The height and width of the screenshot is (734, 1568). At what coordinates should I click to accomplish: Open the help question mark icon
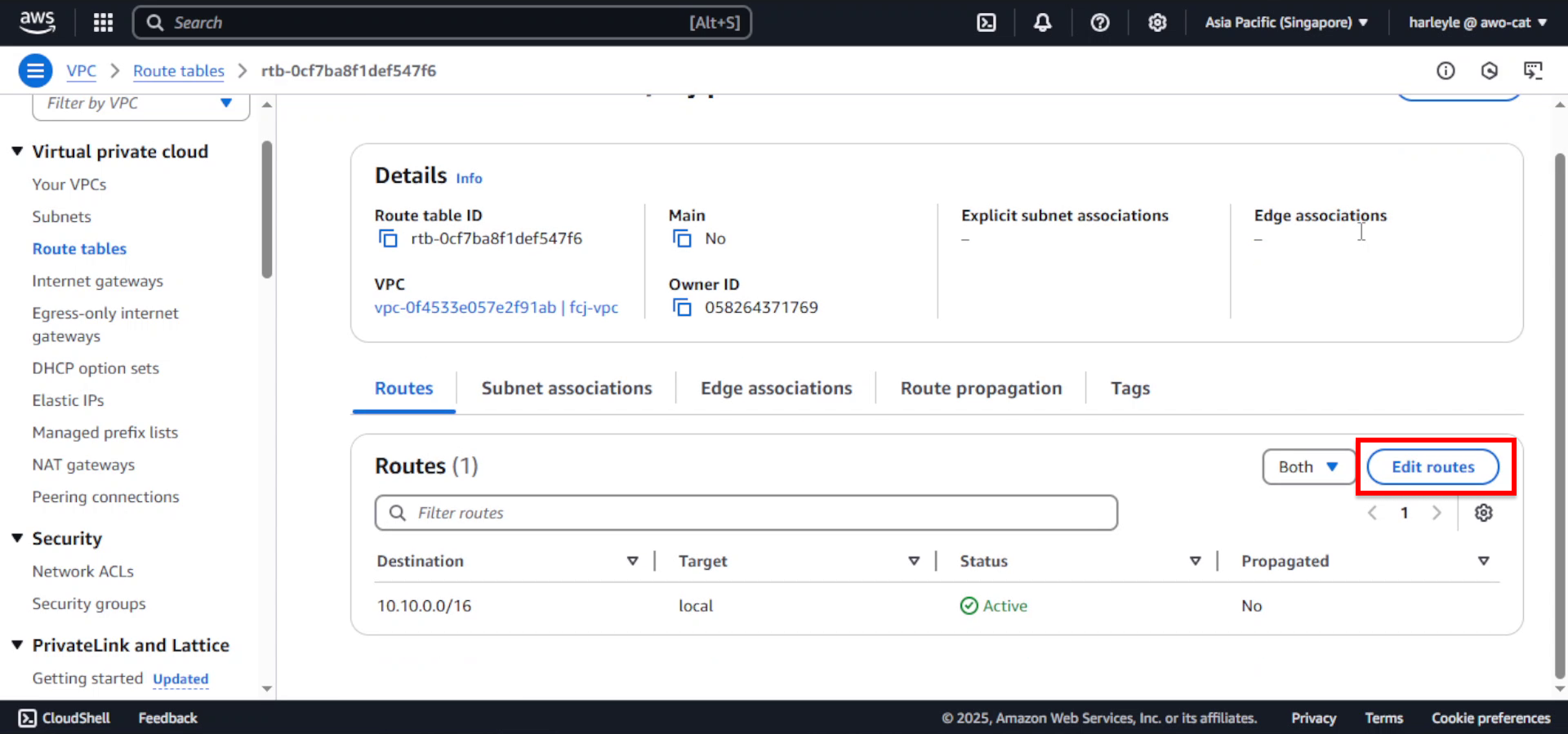(1100, 23)
